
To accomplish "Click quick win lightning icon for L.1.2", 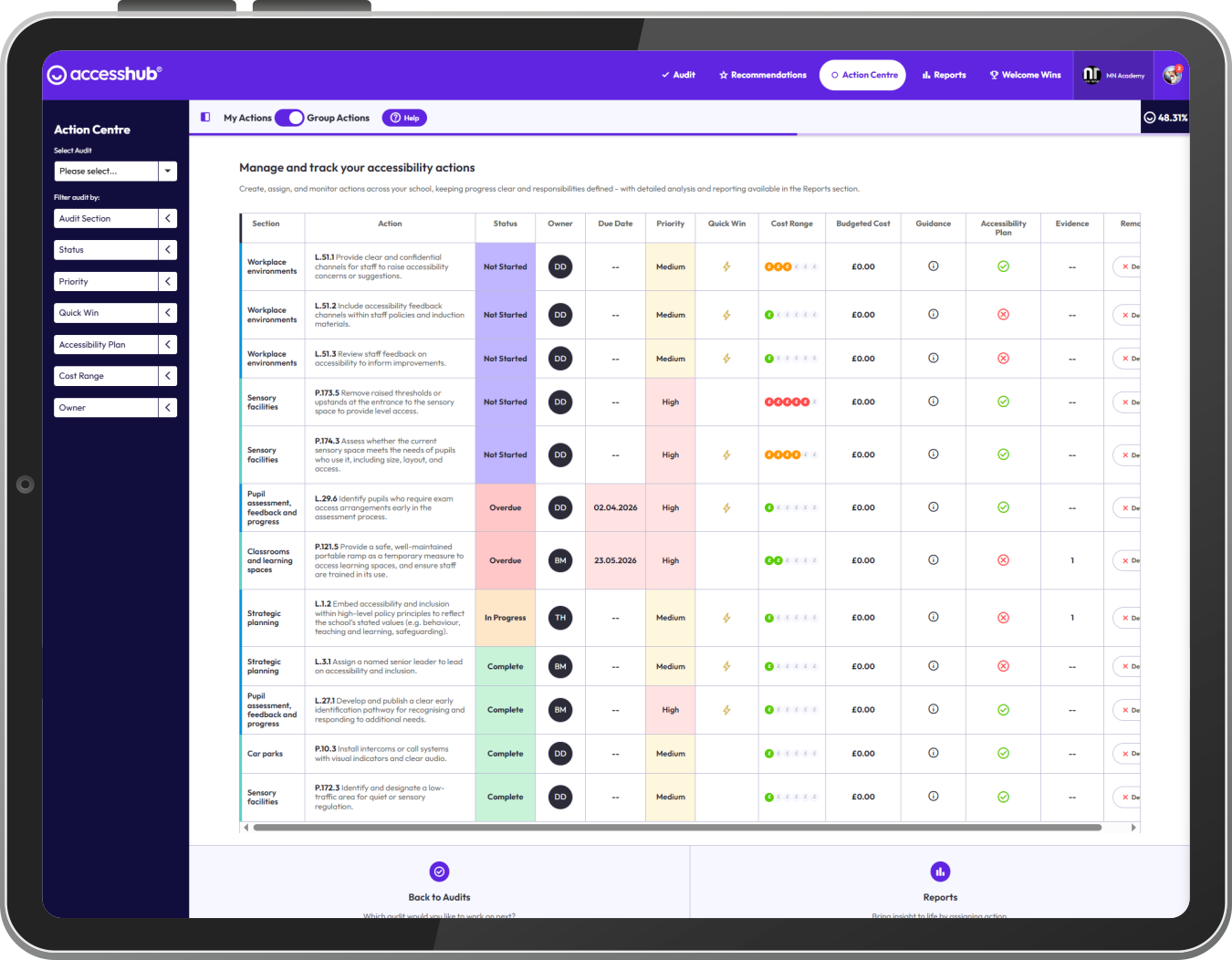I will (726, 618).
